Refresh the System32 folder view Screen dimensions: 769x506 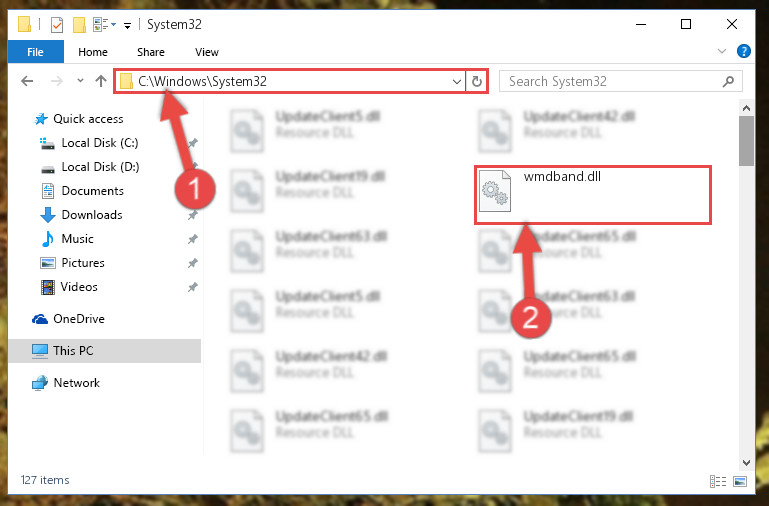pos(477,81)
